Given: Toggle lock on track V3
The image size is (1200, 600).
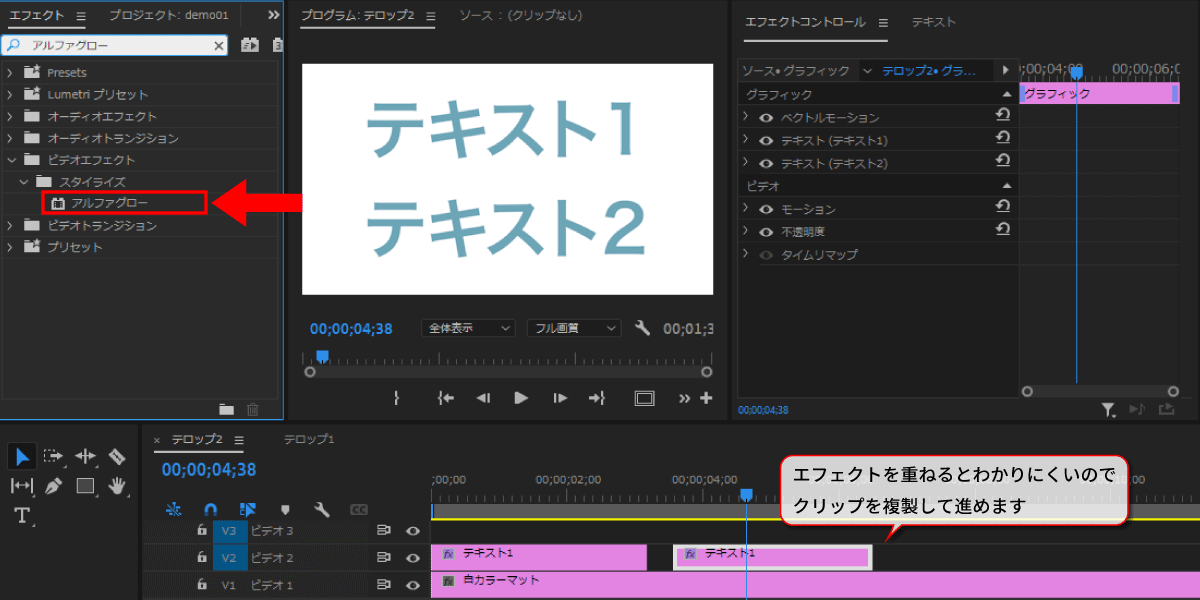Looking at the screenshot, I should tap(201, 531).
